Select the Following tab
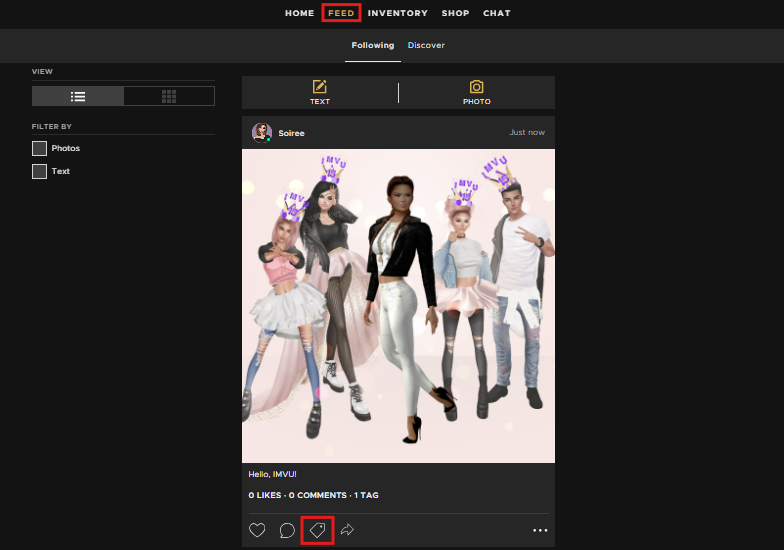The height and width of the screenshot is (550, 784). [x=372, y=45]
